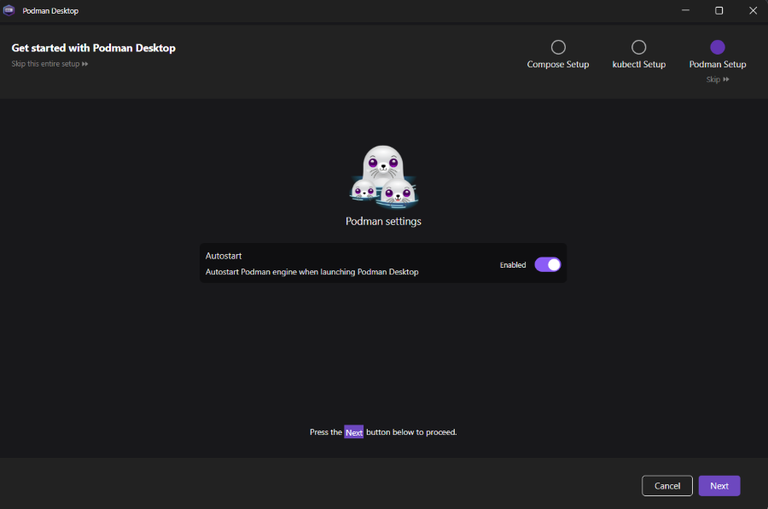This screenshot has height=509, width=768.
Task: Select the Podman Setup step label
Action: [718, 64]
